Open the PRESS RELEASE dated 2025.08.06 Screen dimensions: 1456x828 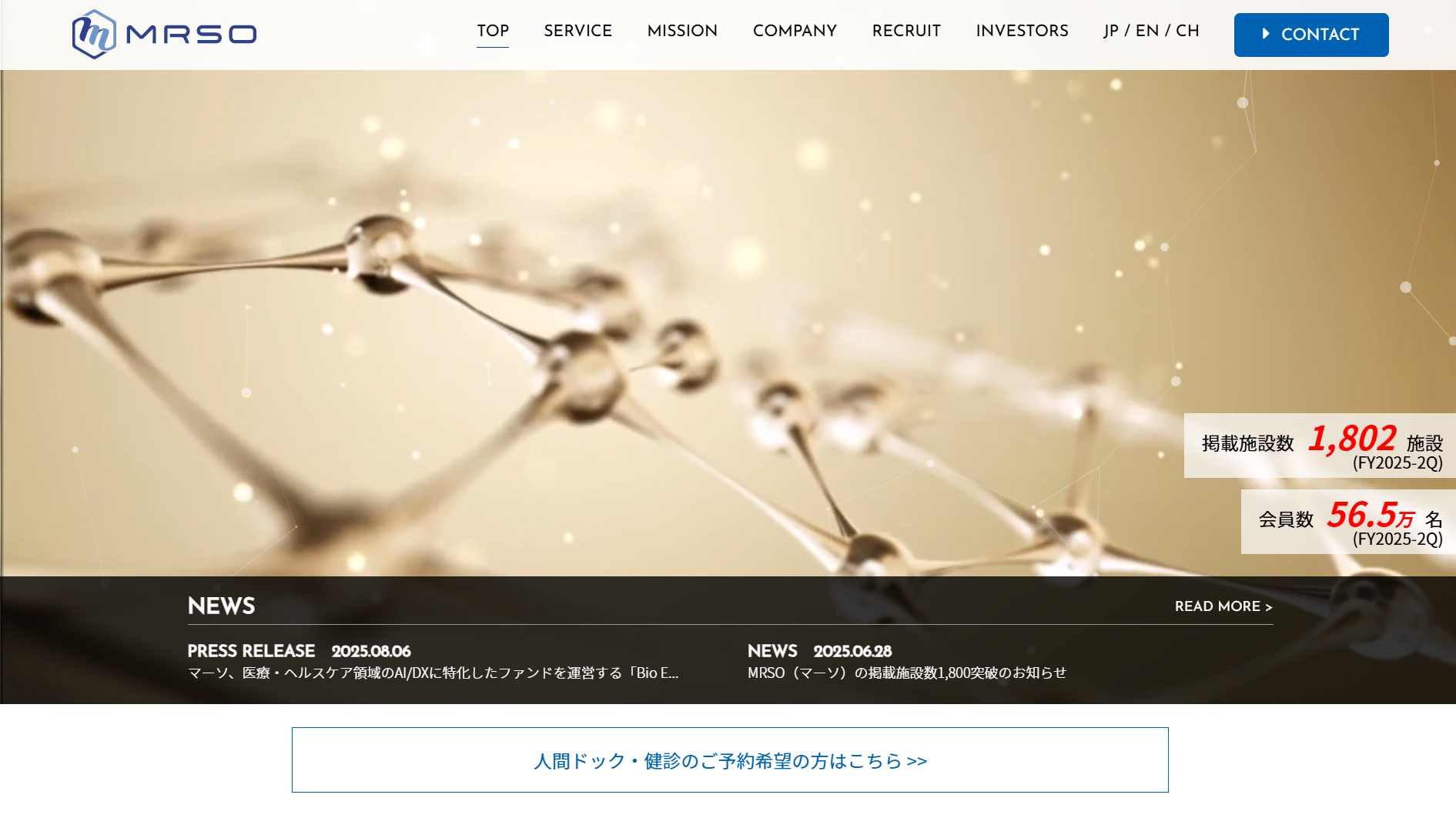(435, 662)
